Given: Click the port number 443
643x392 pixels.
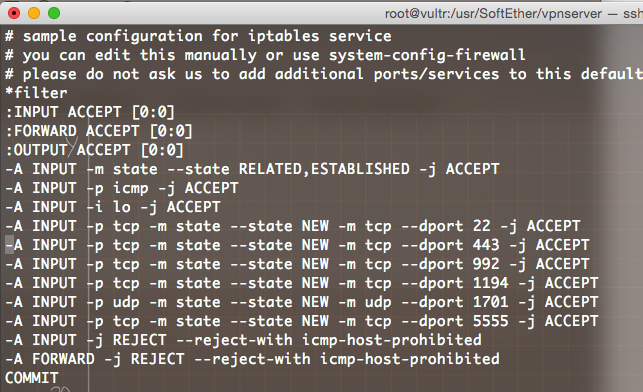Looking at the screenshot, I should tap(486, 245).
